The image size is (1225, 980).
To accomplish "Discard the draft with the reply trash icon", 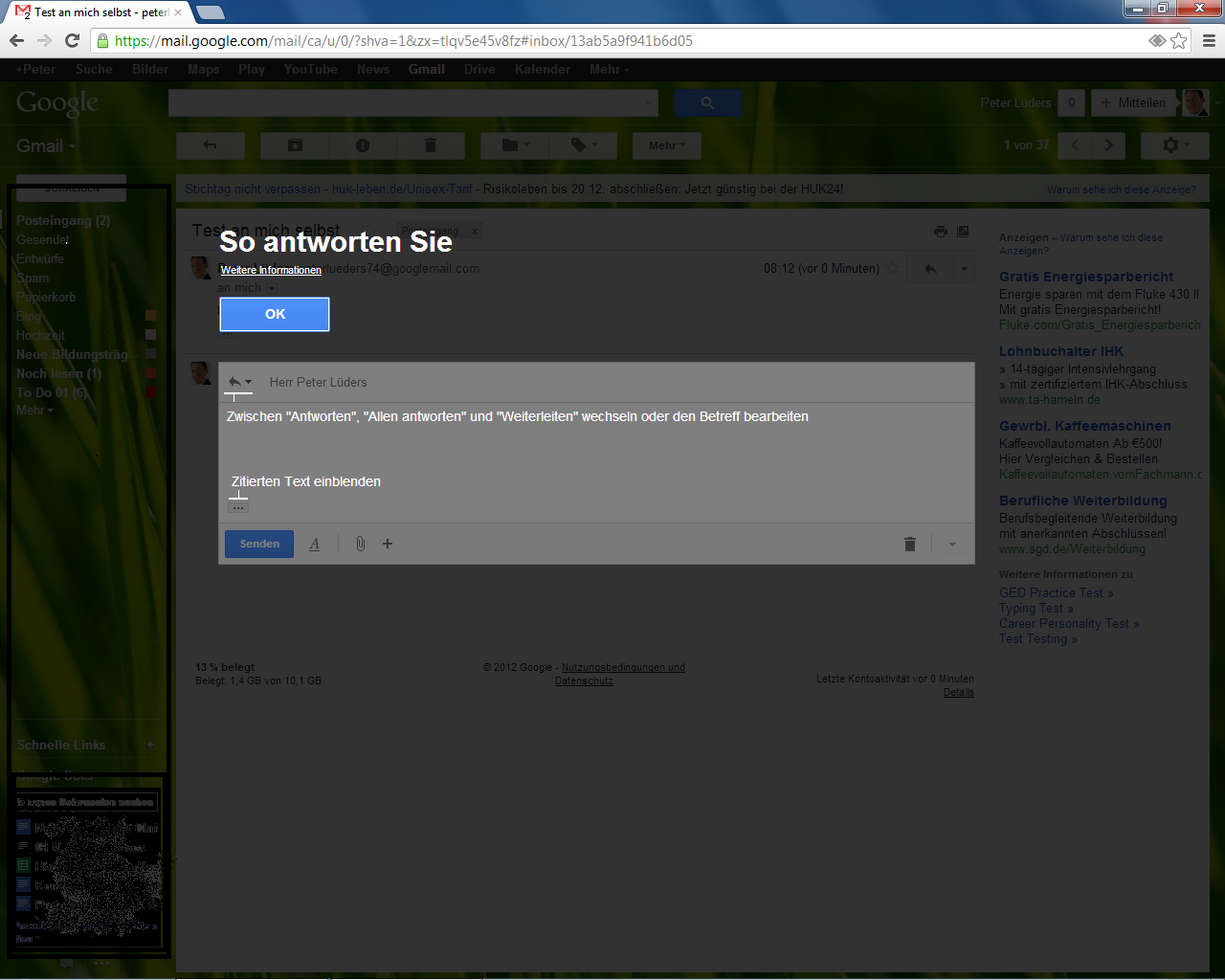I will pos(910,544).
